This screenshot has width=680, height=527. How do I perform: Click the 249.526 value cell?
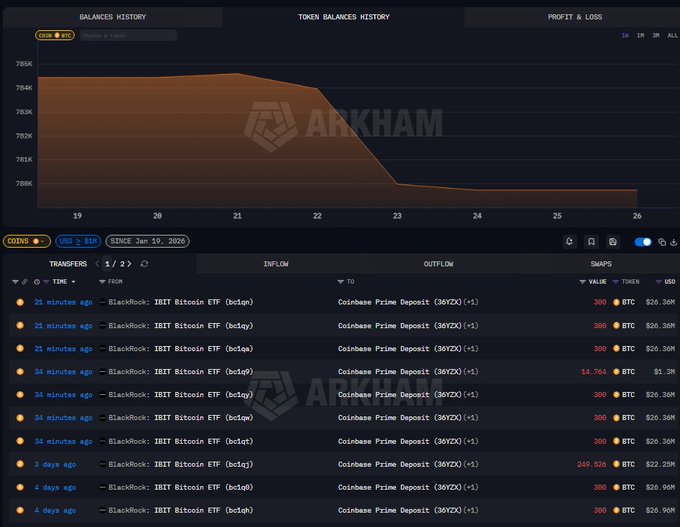point(592,464)
